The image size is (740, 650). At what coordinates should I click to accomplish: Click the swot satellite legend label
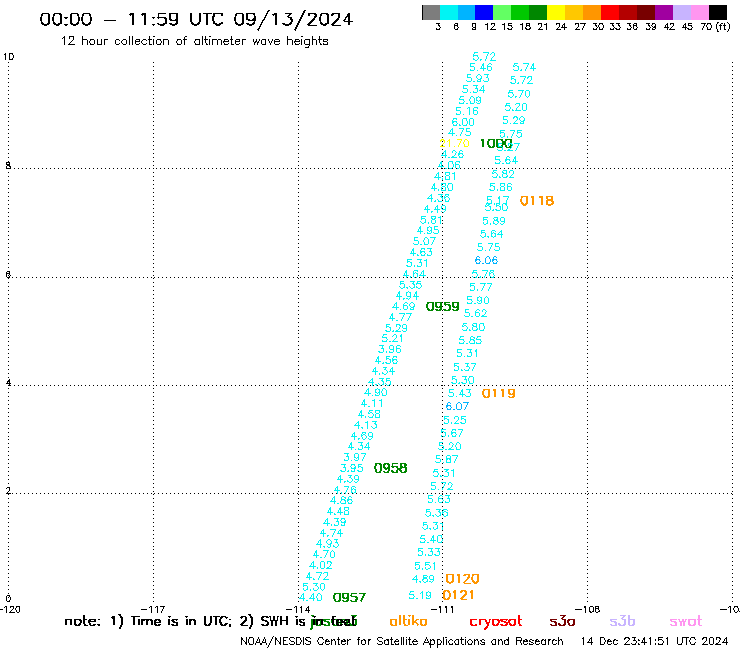point(686,622)
